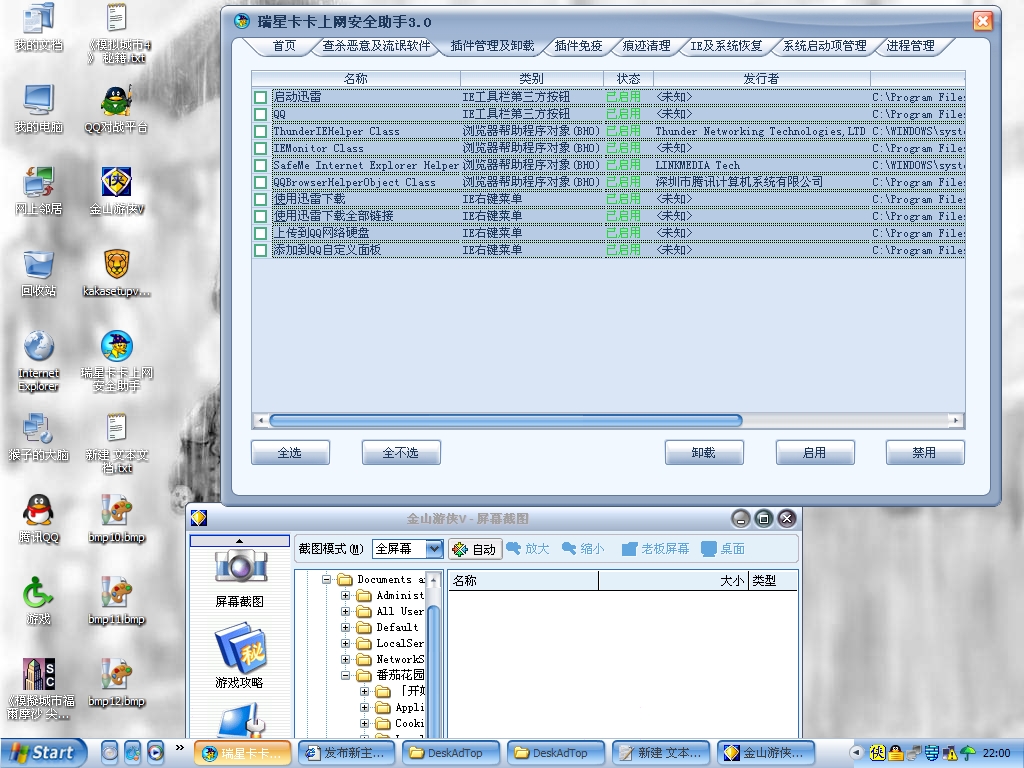Expand Default folder tree node
The width and height of the screenshot is (1024, 768).
point(345,627)
